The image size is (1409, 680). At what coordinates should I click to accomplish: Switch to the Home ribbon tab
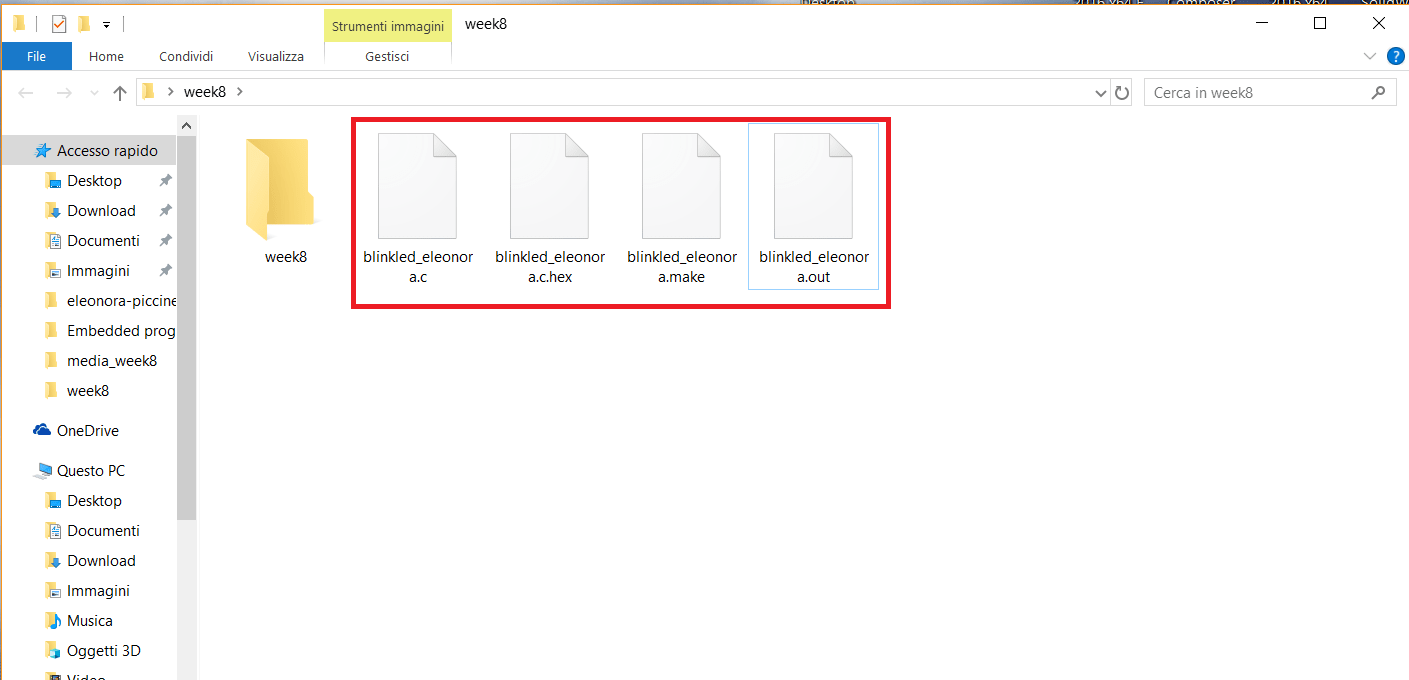coord(106,57)
